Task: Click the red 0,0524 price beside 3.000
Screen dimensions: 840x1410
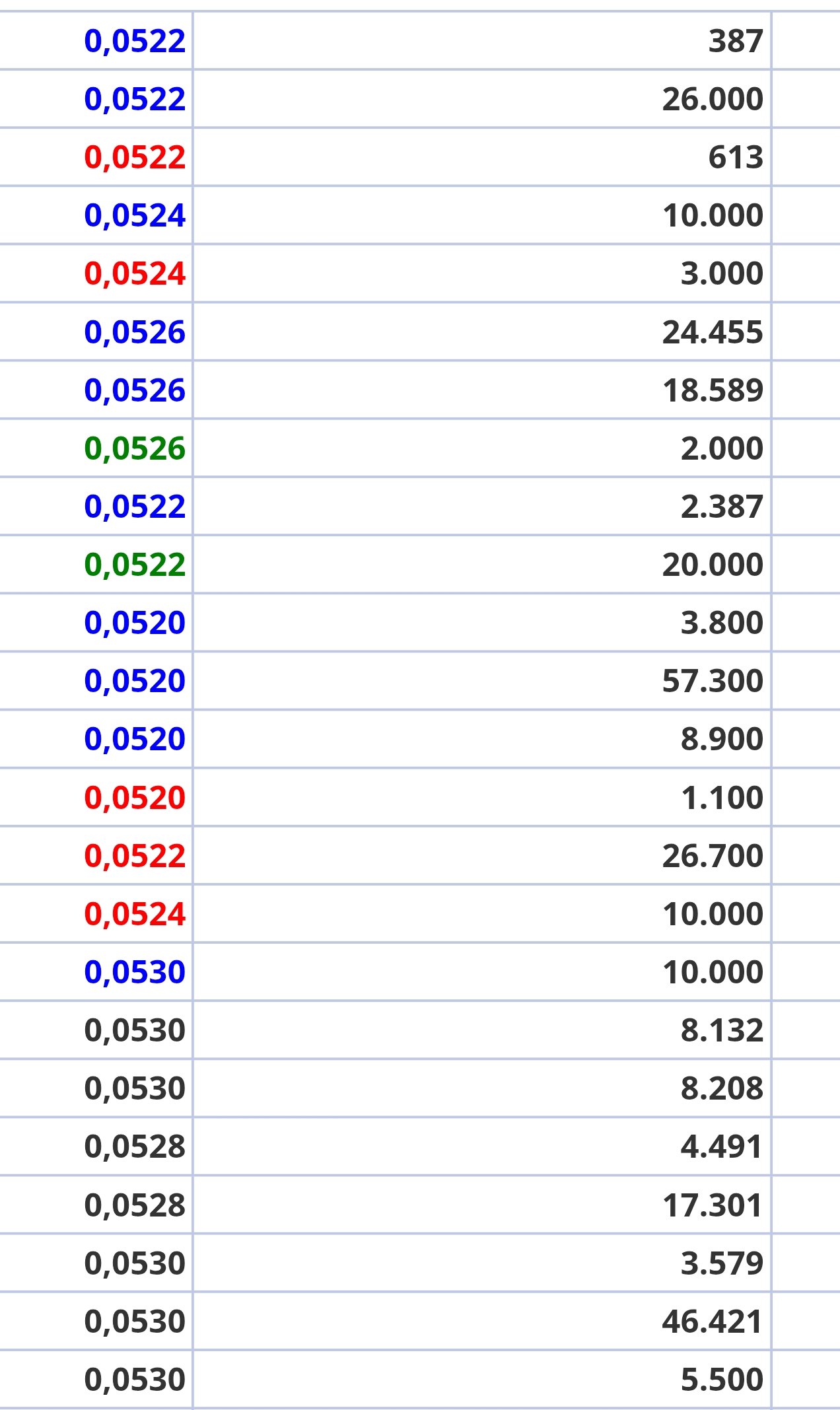Action: [x=135, y=273]
